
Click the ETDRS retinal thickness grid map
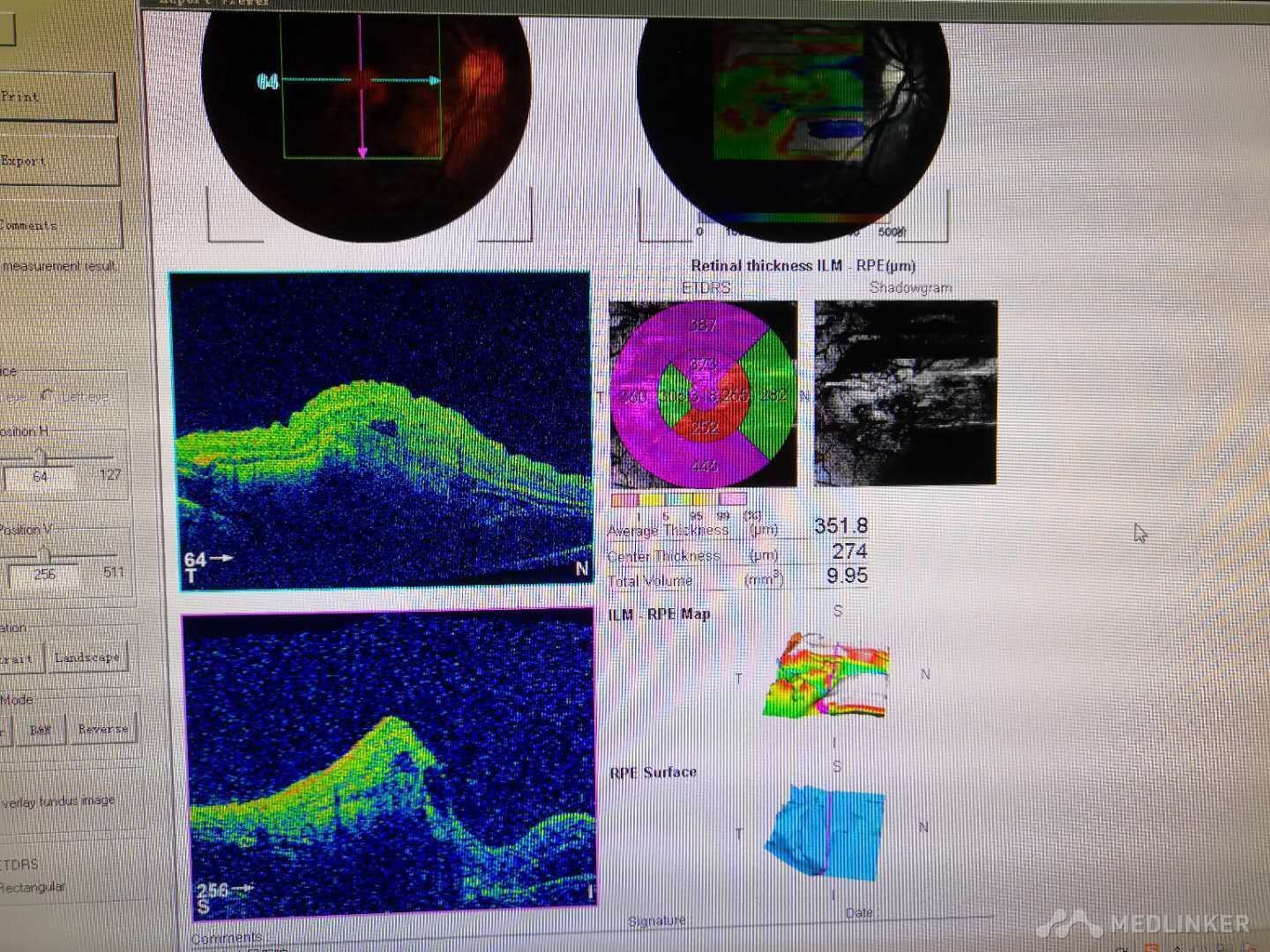pyautogui.click(x=703, y=394)
